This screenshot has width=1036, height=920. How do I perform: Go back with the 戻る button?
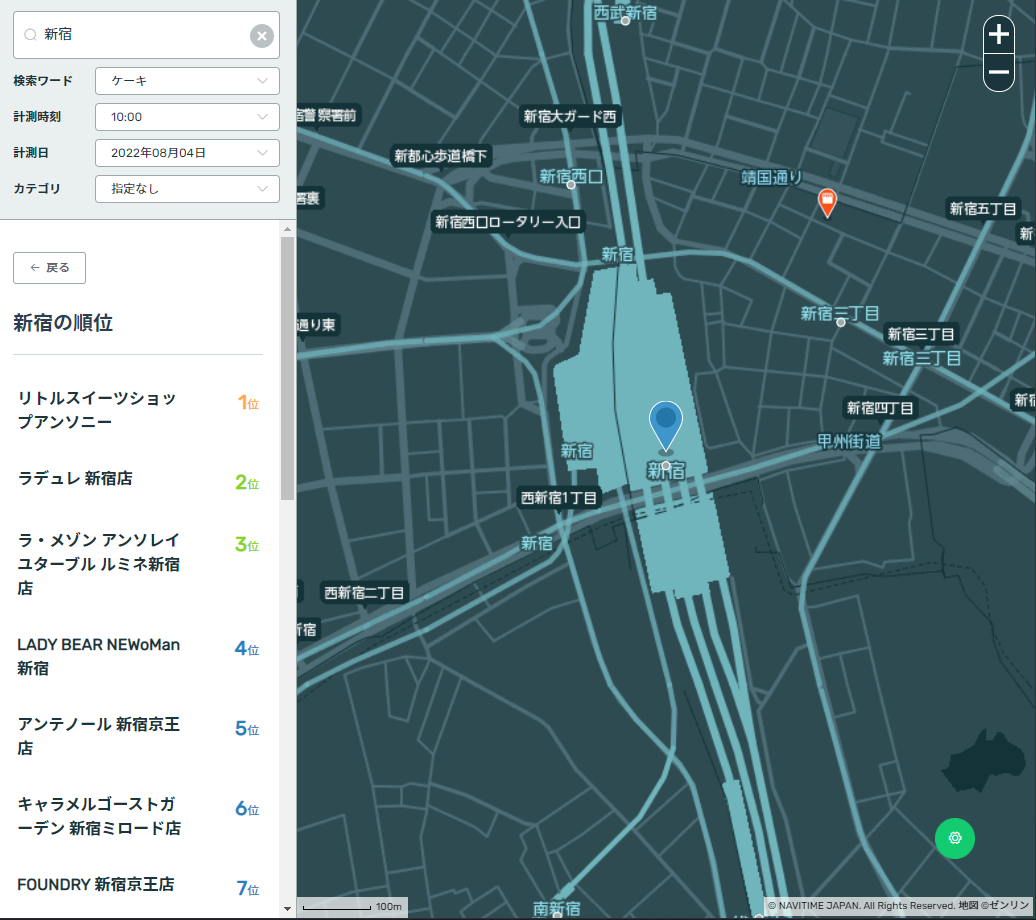click(50, 268)
